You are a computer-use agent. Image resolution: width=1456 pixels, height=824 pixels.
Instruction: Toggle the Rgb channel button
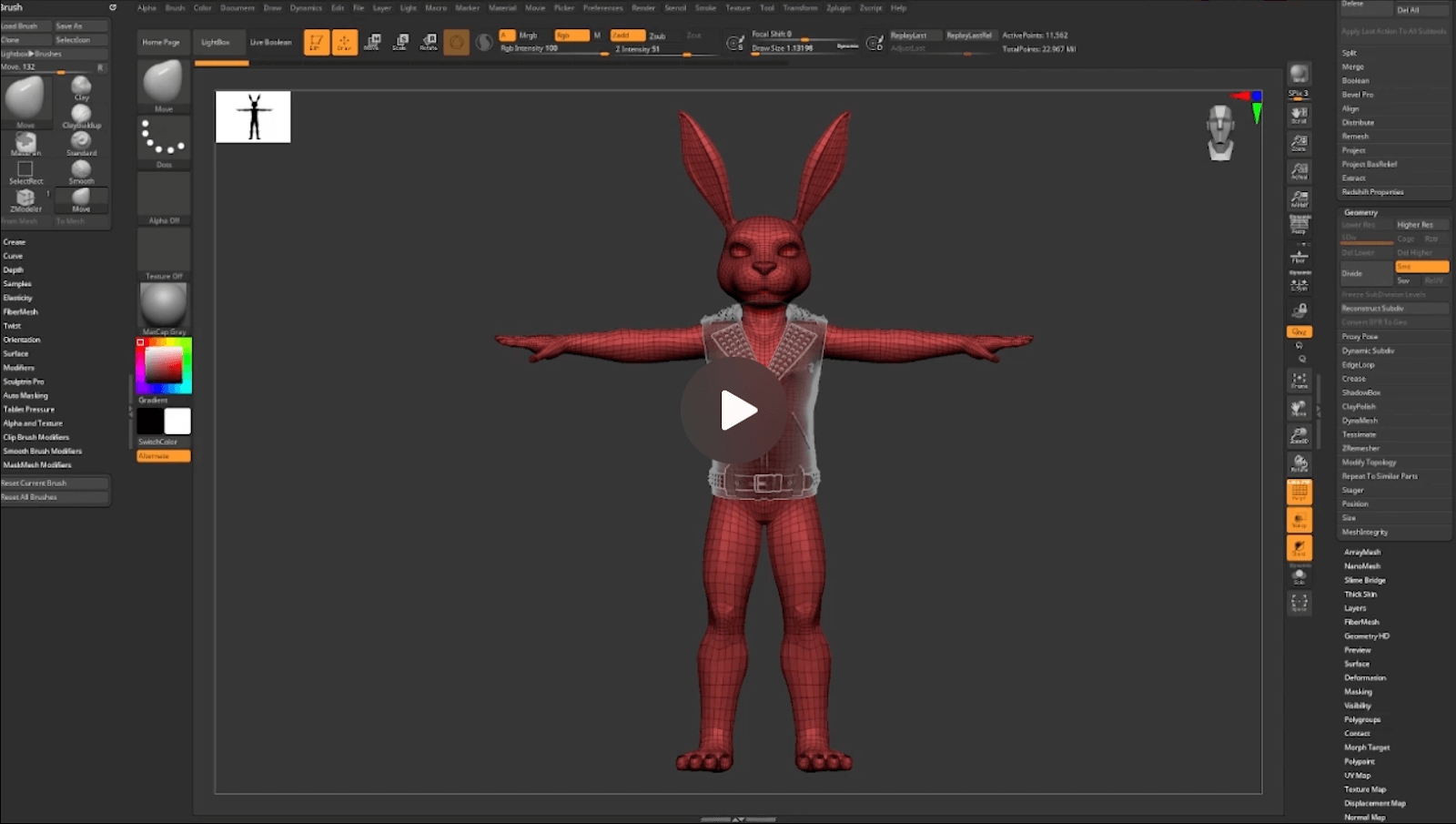click(571, 36)
